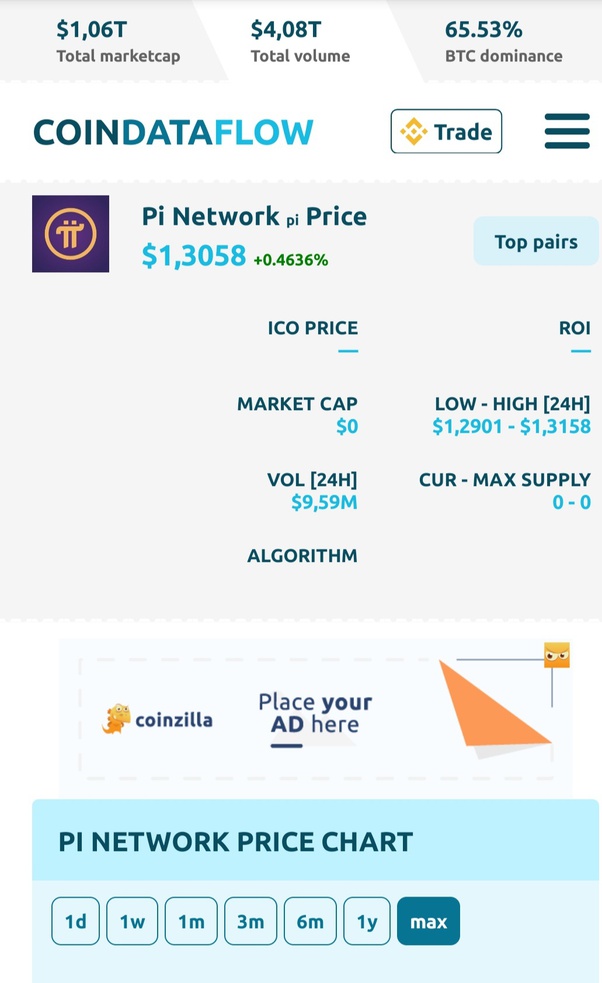Click the Trade button
Image resolution: width=602 pixels, height=983 pixels.
tap(446, 131)
